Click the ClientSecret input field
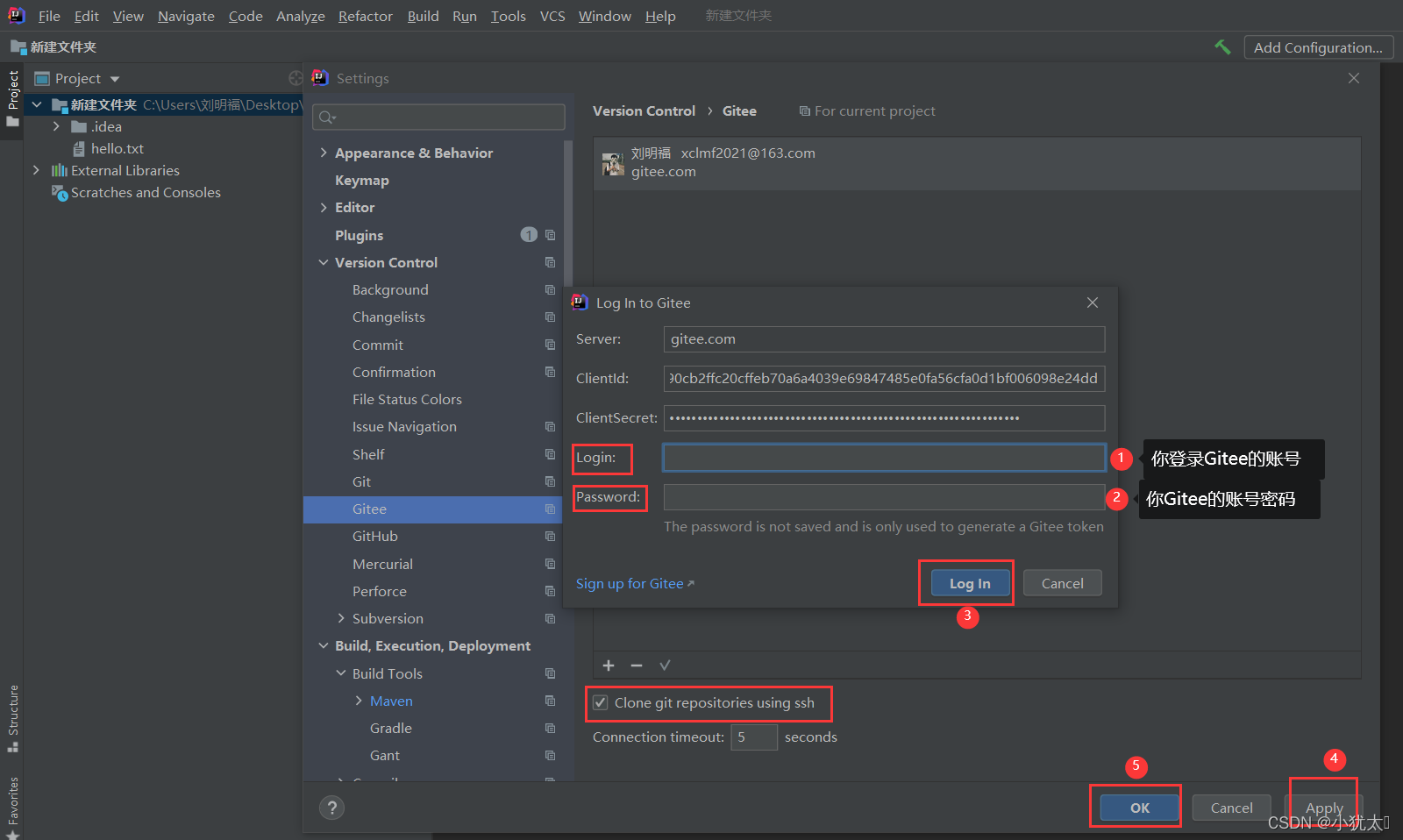The height and width of the screenshot is (840, 1403). (884, 418)
